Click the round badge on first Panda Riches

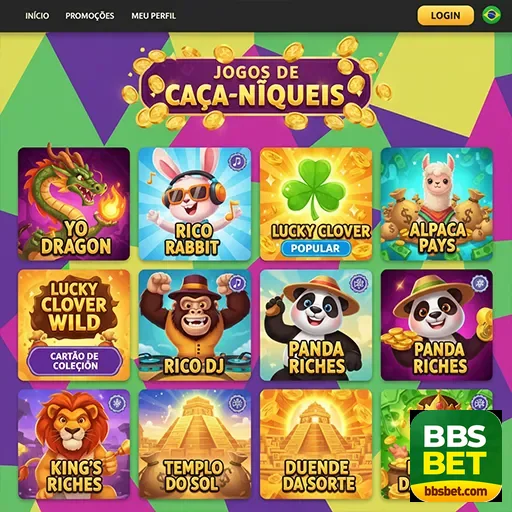(x=358, y=284)
